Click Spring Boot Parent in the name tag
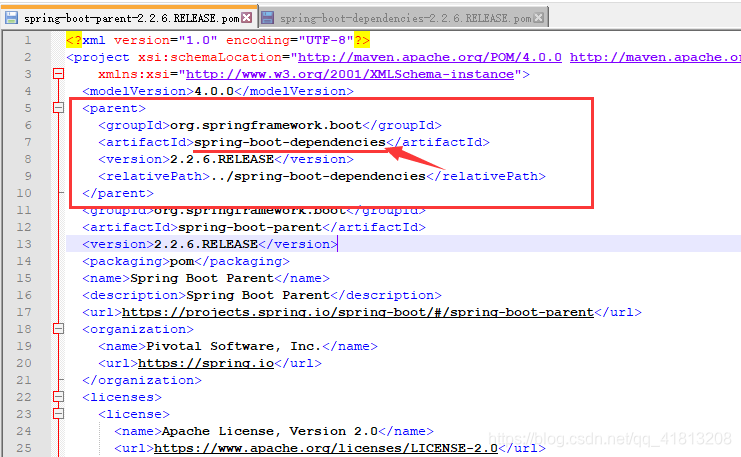Viewport: 741px width, 457px height. point(202,278)
